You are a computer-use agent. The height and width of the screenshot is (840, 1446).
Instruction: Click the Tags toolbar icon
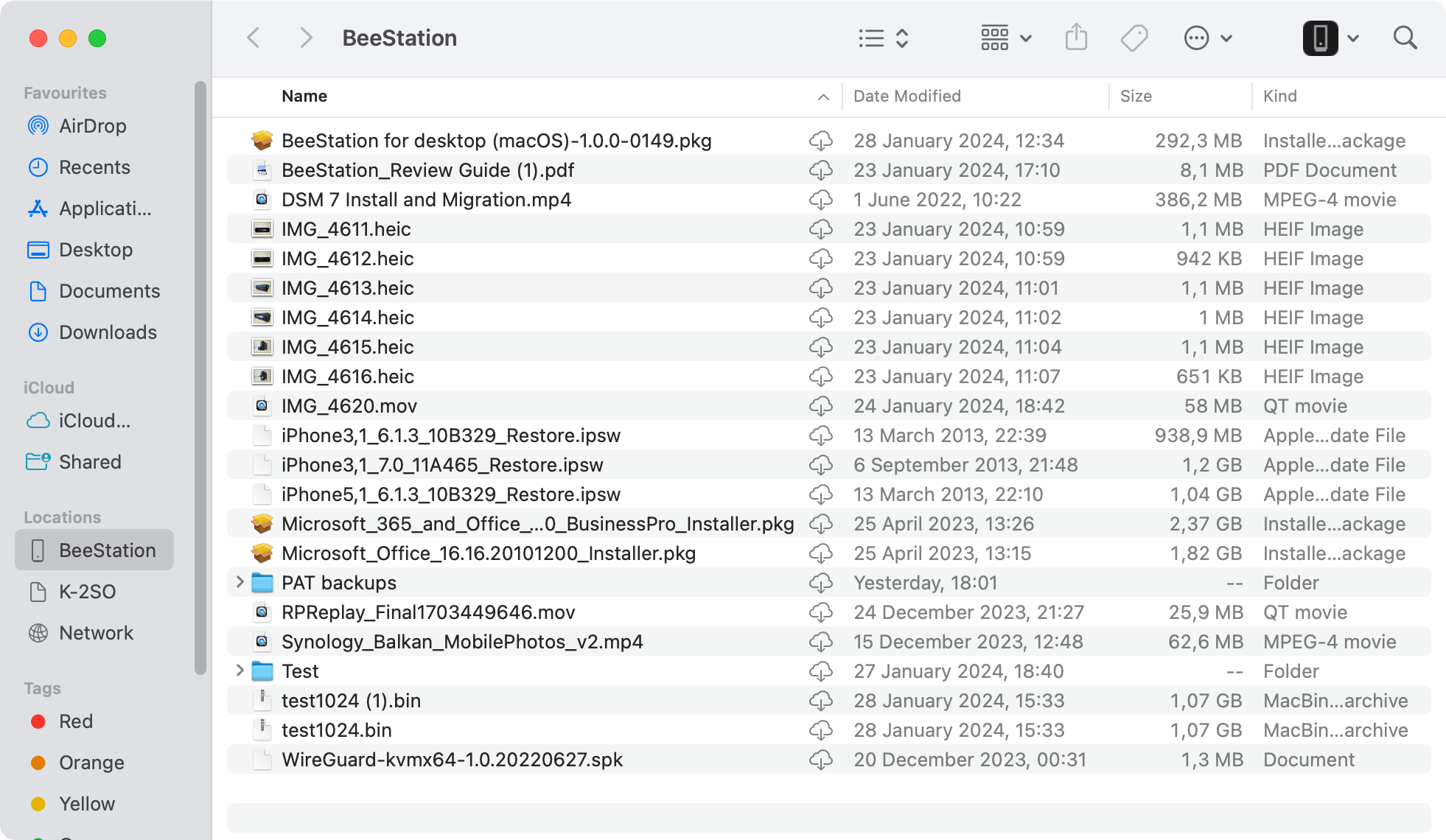point(1134,38)
